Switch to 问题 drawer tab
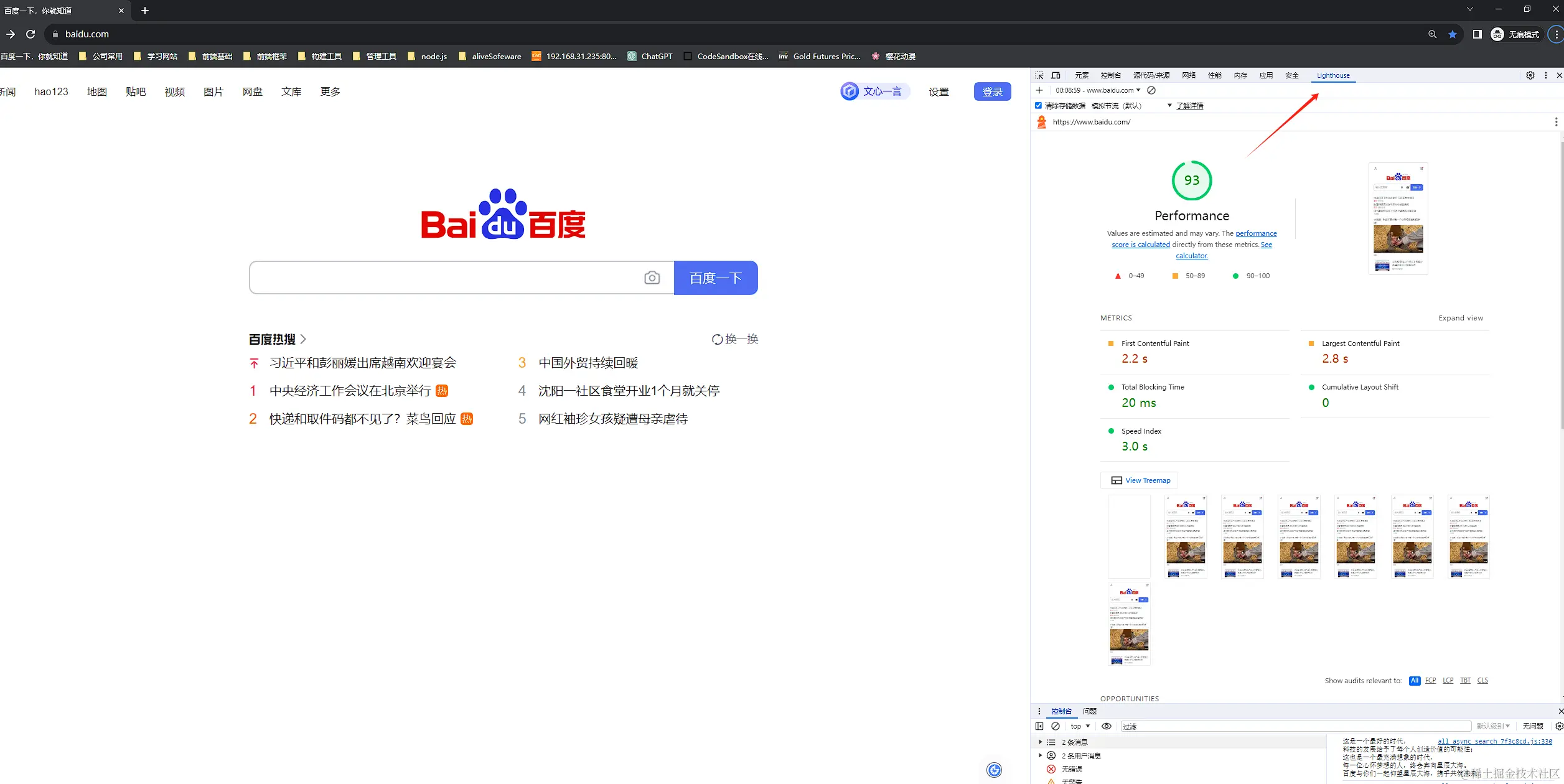The image size is (1564, 784). point(1090,711)
